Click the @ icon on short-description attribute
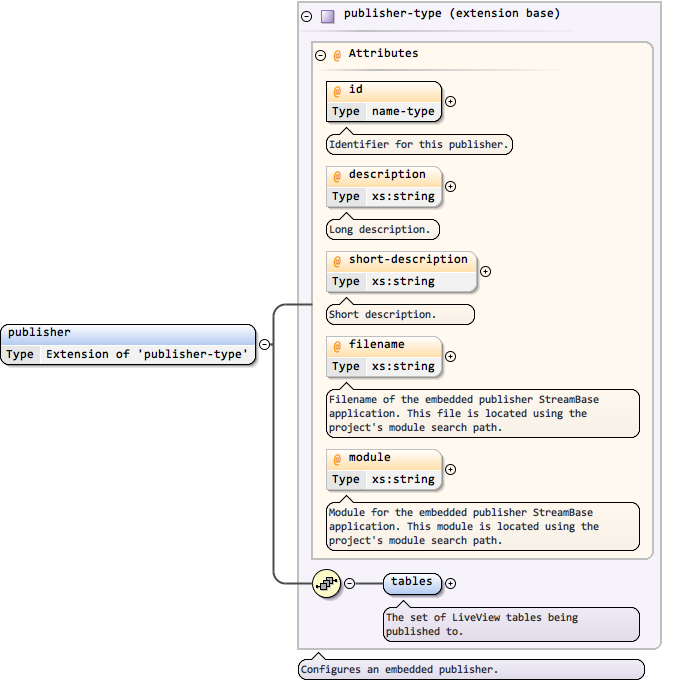 coord(337,261)
